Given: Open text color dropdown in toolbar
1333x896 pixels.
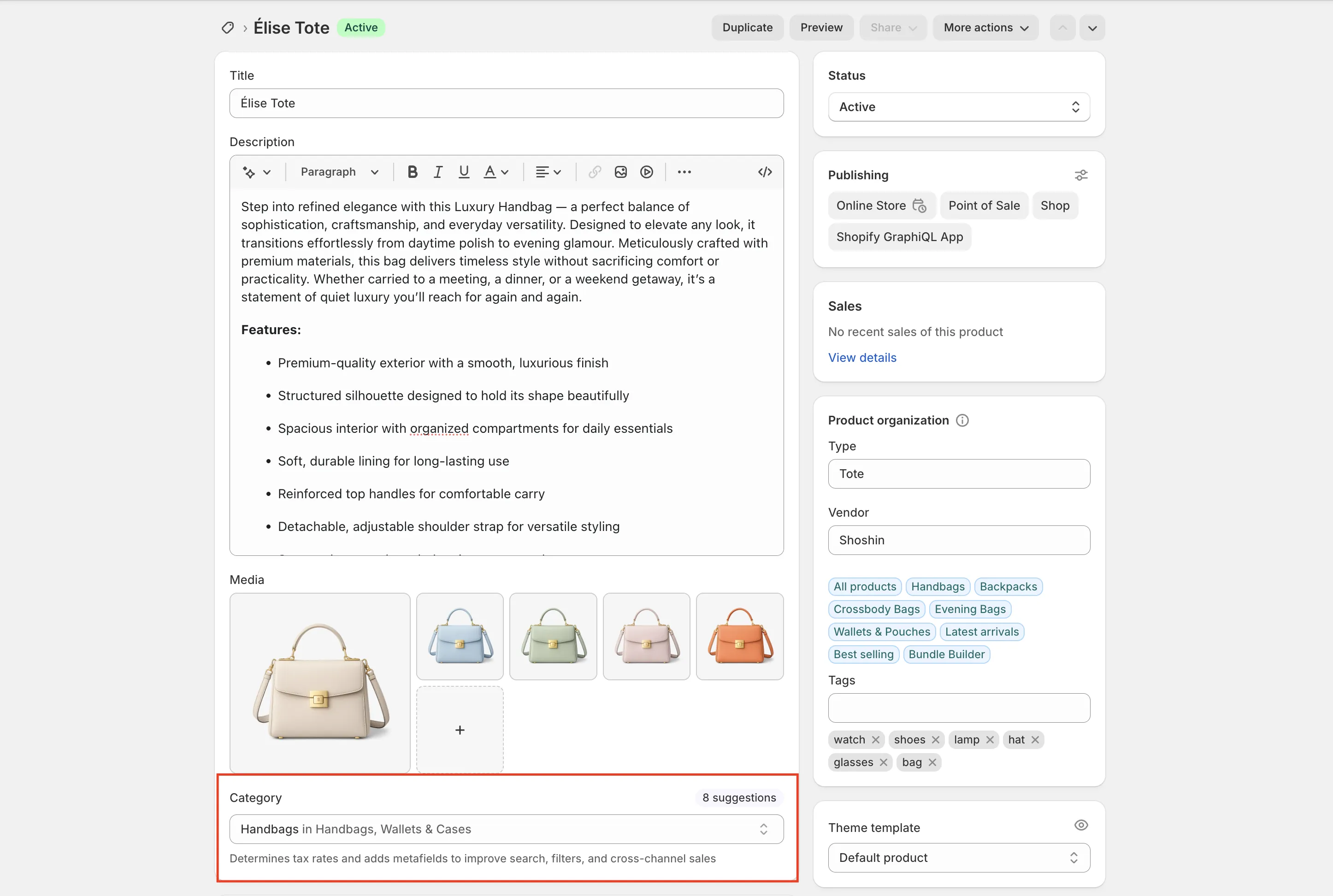Looking at the screenshot, I should (495, 172).
